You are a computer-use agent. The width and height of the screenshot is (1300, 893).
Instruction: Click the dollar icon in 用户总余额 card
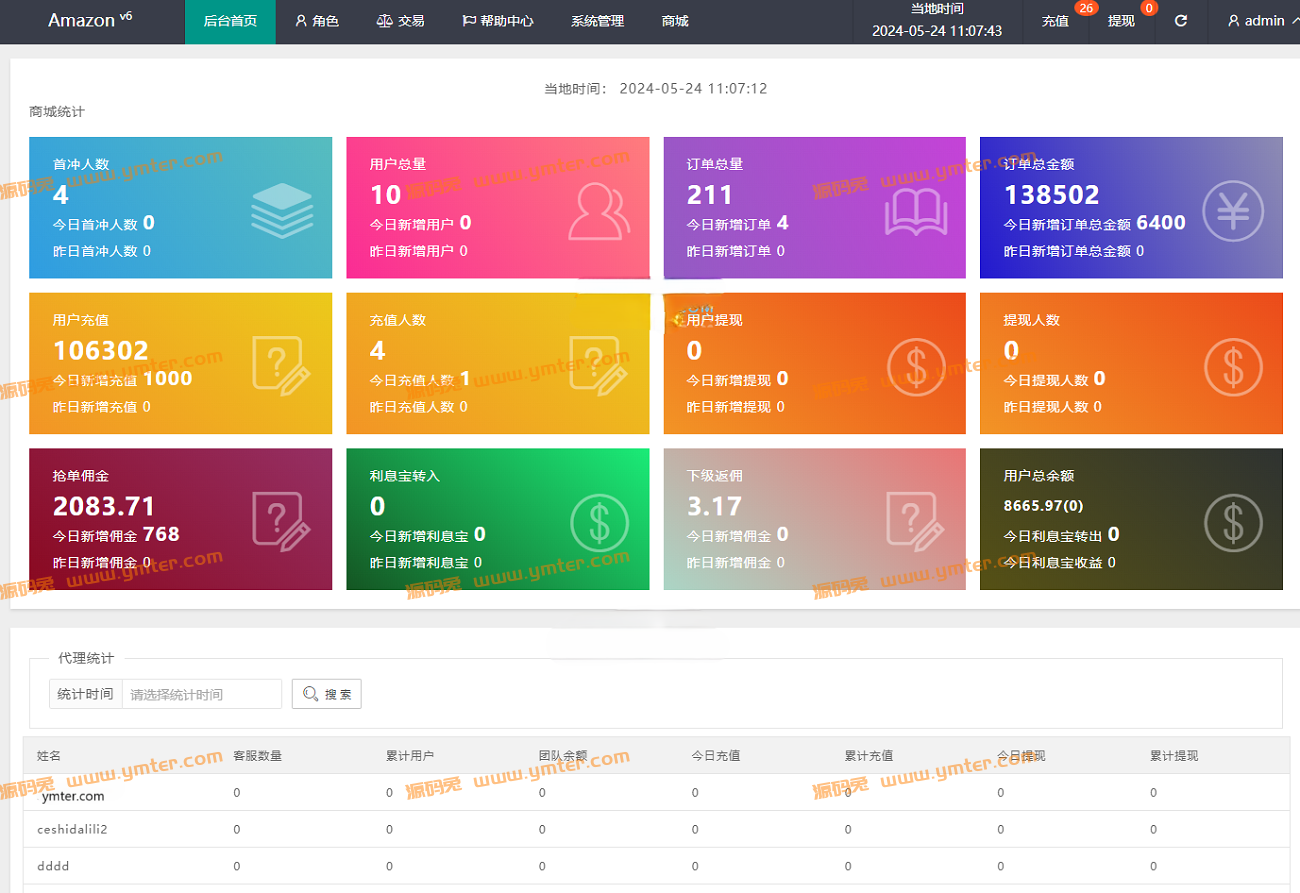pyautogui.click(x=1233, y=523)
